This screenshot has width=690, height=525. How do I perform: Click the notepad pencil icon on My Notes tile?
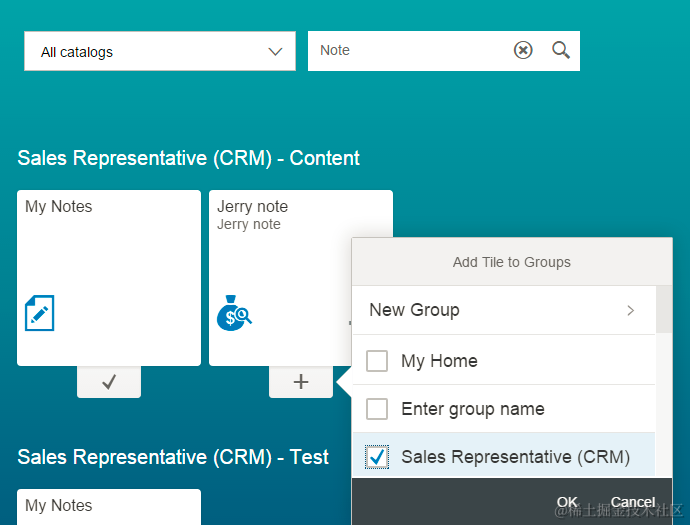[x=40, y=313]
